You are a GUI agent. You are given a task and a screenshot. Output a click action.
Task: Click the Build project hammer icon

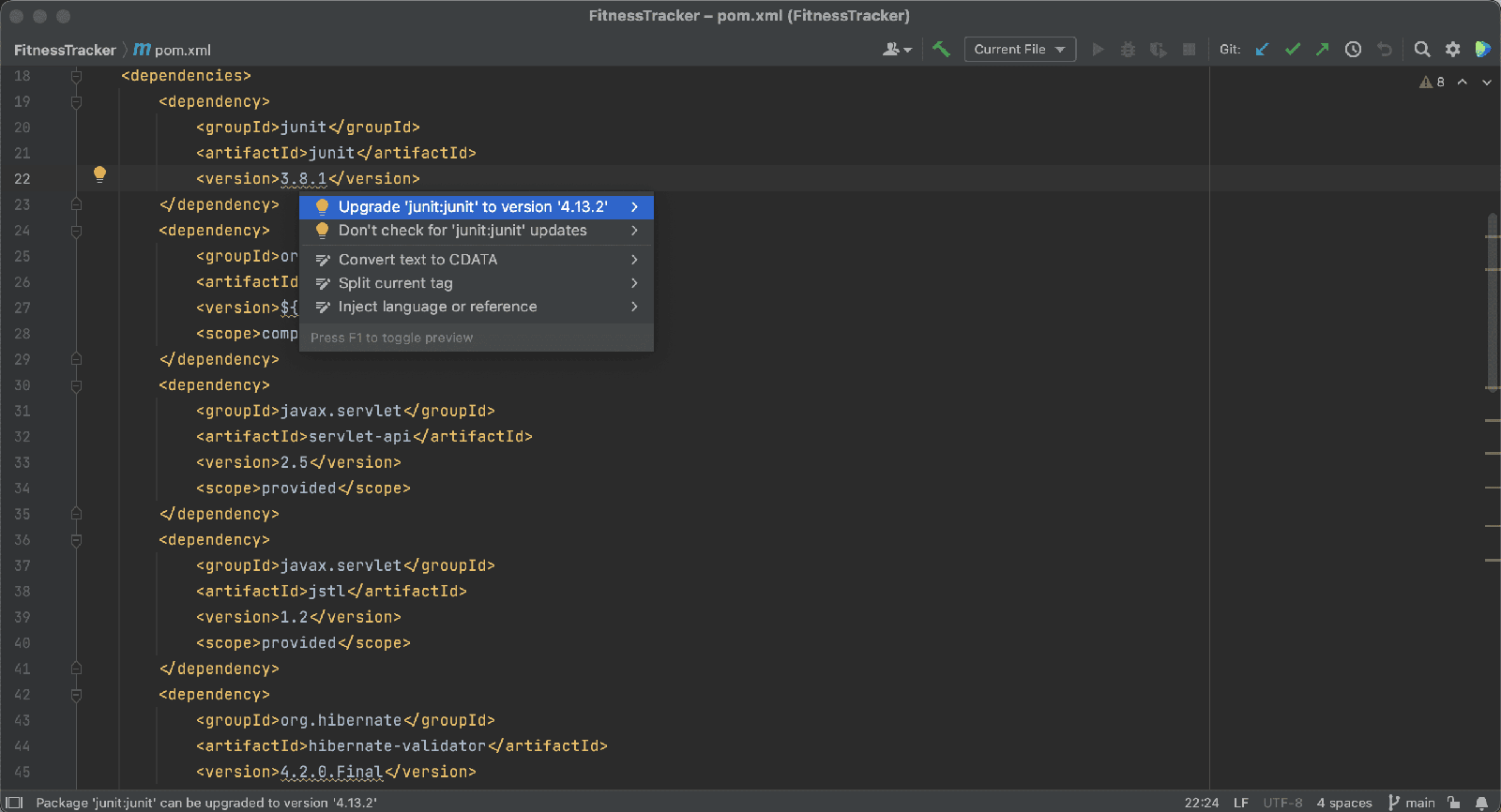(941, 50)
